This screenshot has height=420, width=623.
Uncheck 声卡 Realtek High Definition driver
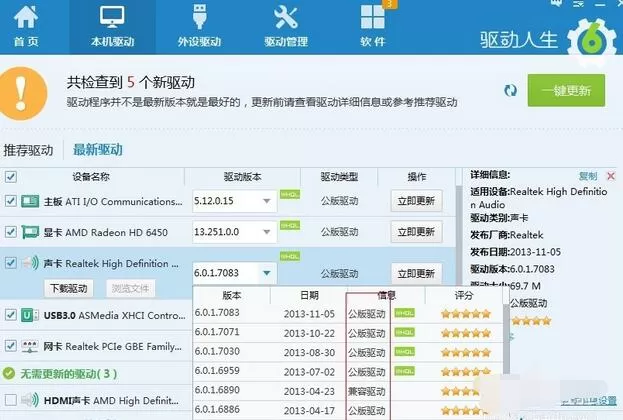pyautogui.click(x=11, y=263)
